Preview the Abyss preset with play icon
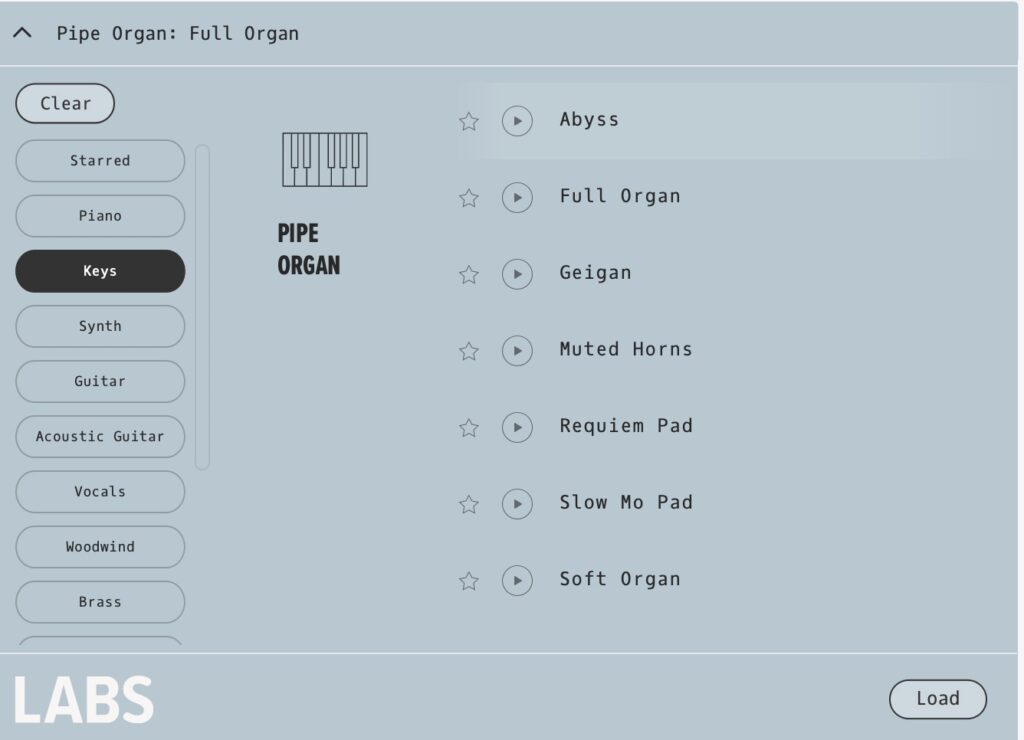Image resolution: width=1024 pixels, height=740 pixels. pyautogui.click(x=517, y=121)
